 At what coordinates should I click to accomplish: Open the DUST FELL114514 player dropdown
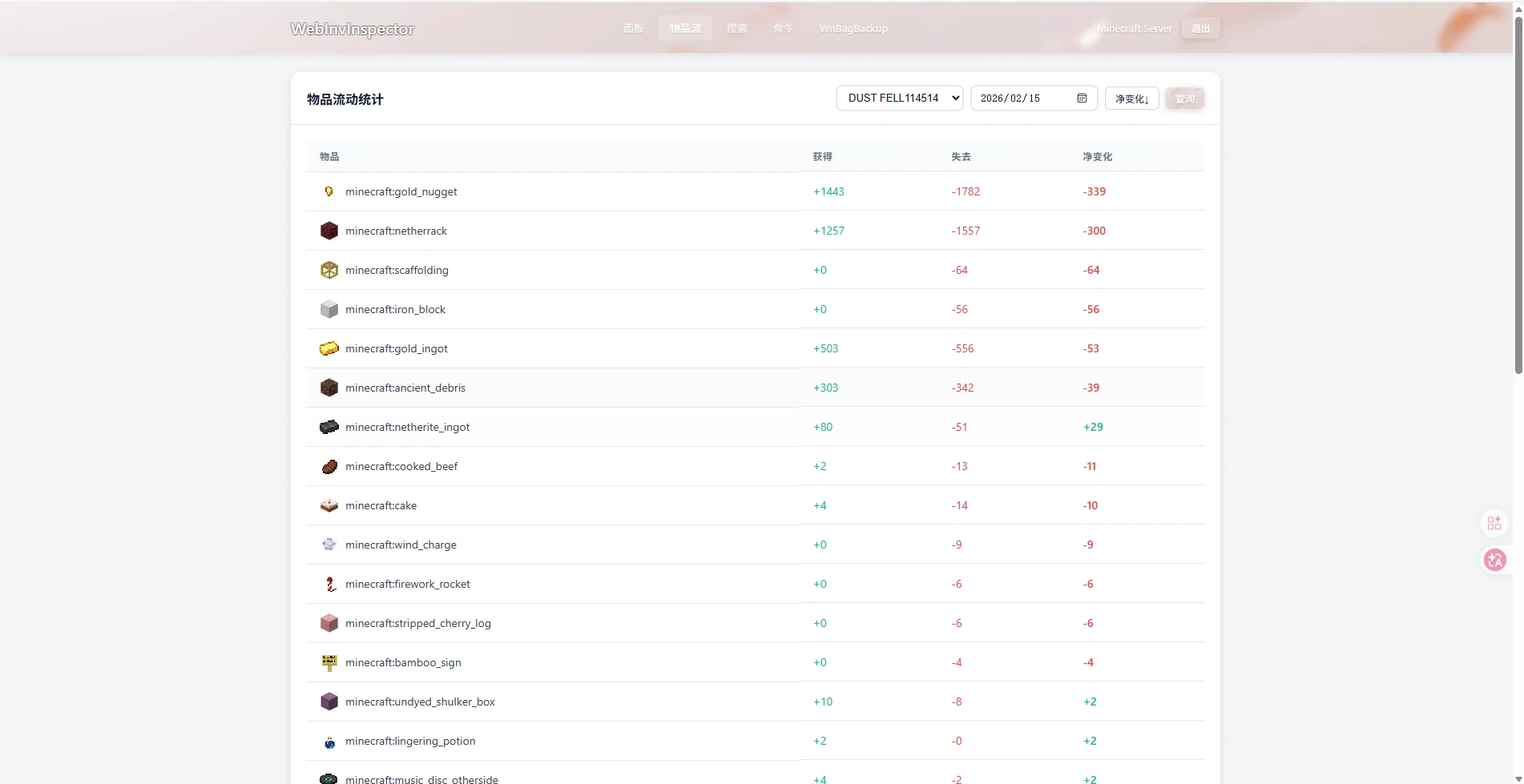pyautogui.click(x=899, y=98)
